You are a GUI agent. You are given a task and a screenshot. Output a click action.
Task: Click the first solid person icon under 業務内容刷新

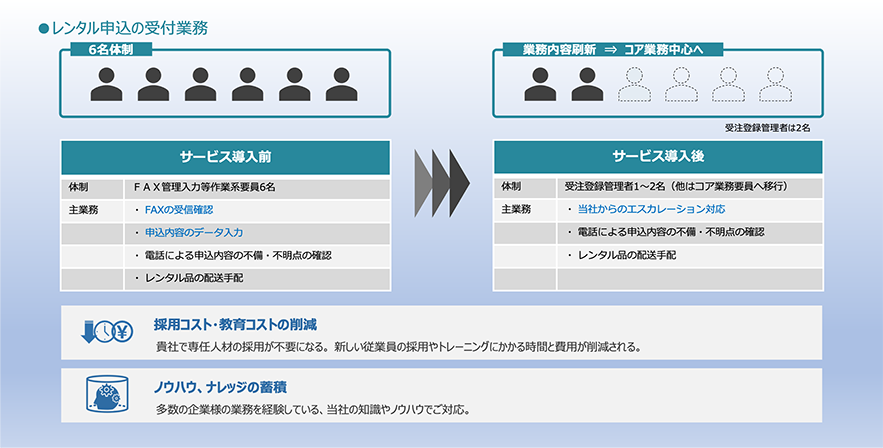541,85
